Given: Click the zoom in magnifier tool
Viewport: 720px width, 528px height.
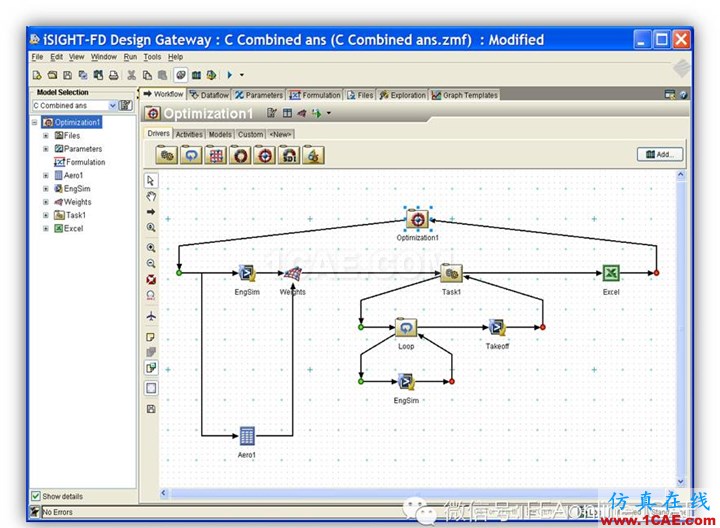Looking at the screenshot, I should pos(151,248).
